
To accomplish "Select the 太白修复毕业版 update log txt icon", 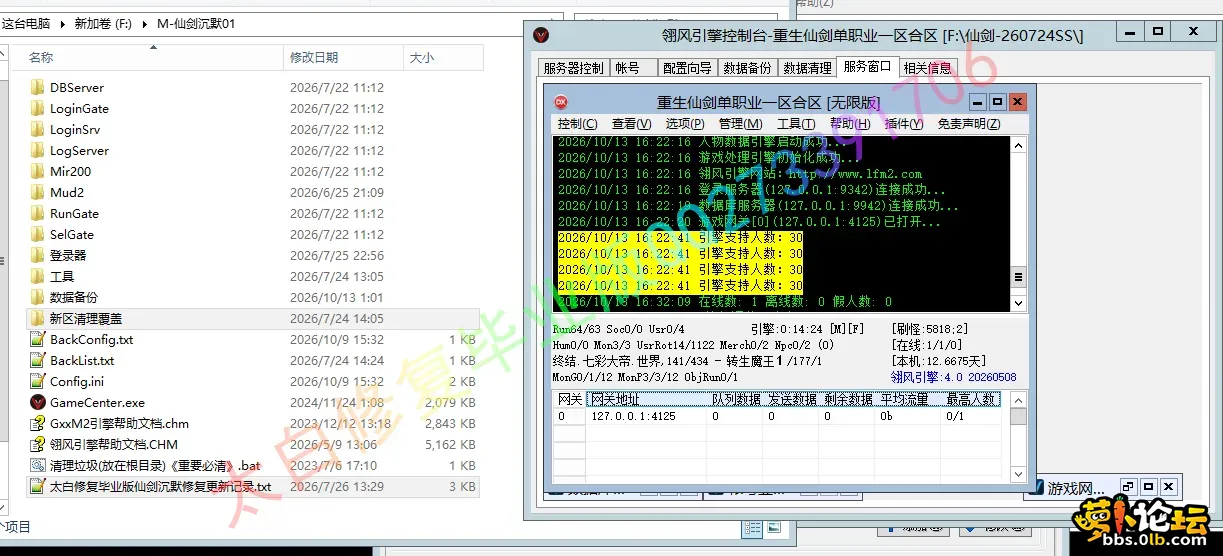I will point(37,487).
